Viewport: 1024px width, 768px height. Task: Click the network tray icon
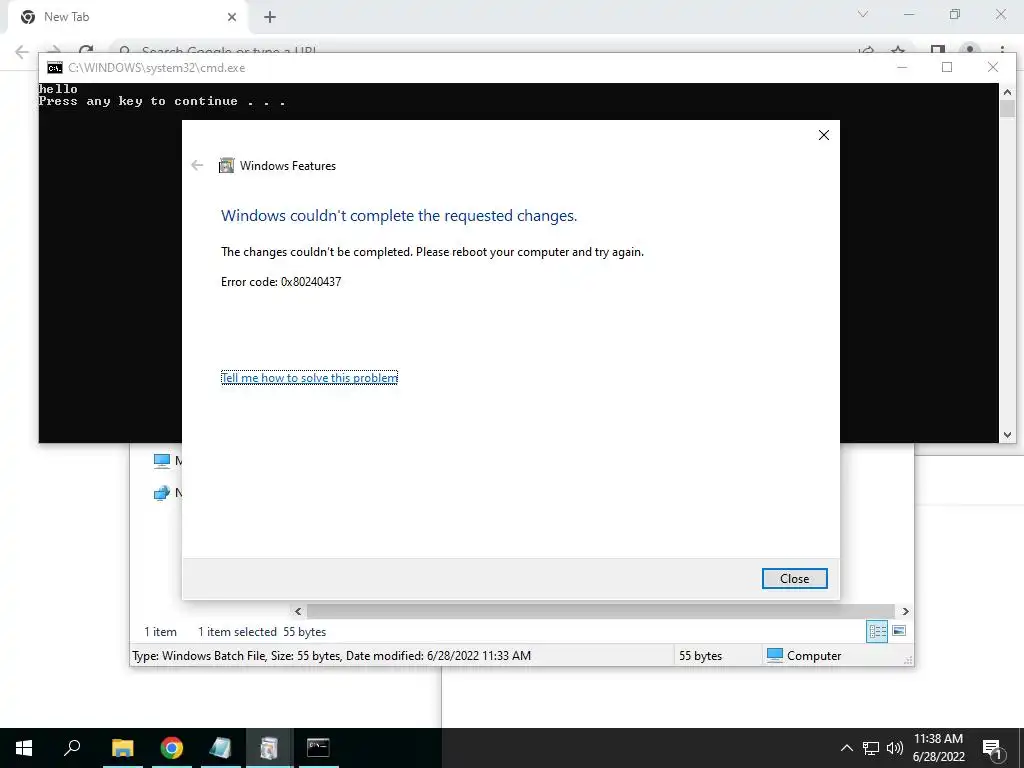[x=871, y=748]
